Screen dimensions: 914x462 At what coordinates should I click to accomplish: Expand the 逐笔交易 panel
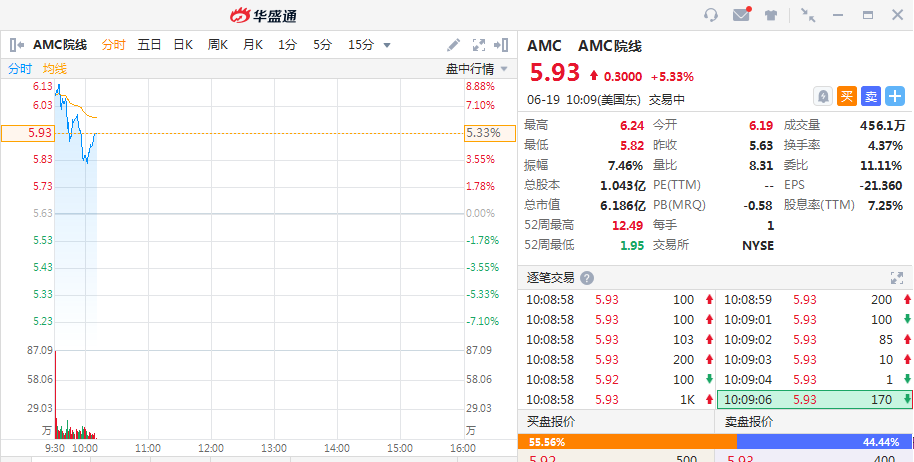pos(896,278)
